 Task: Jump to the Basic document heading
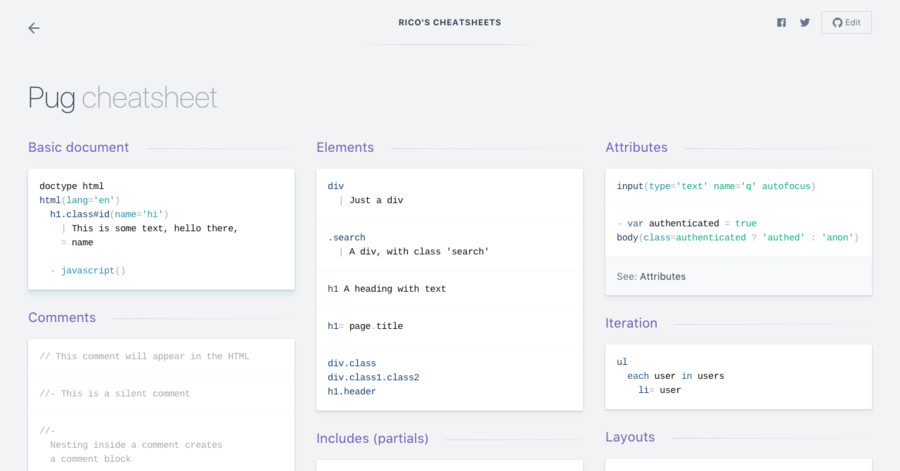point(78,147)
